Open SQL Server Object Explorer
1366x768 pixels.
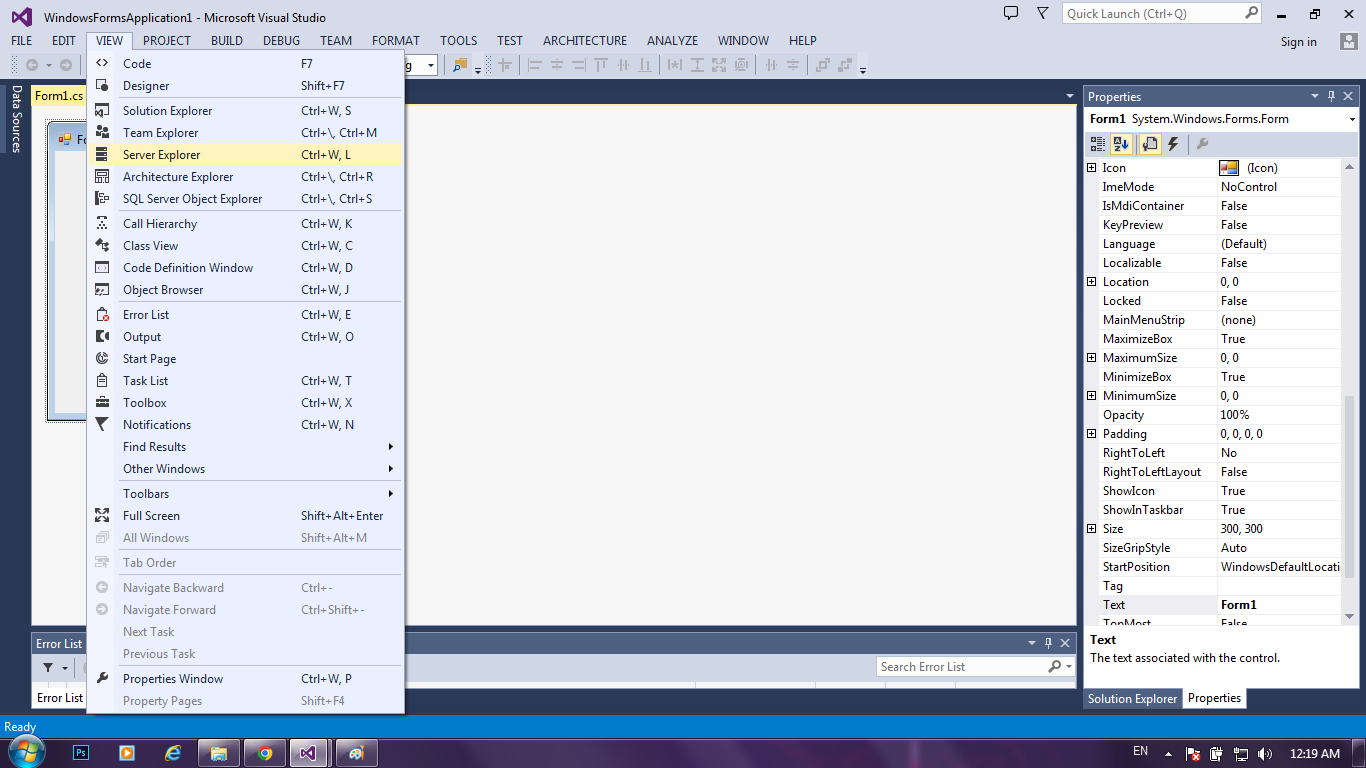point(245,199)
